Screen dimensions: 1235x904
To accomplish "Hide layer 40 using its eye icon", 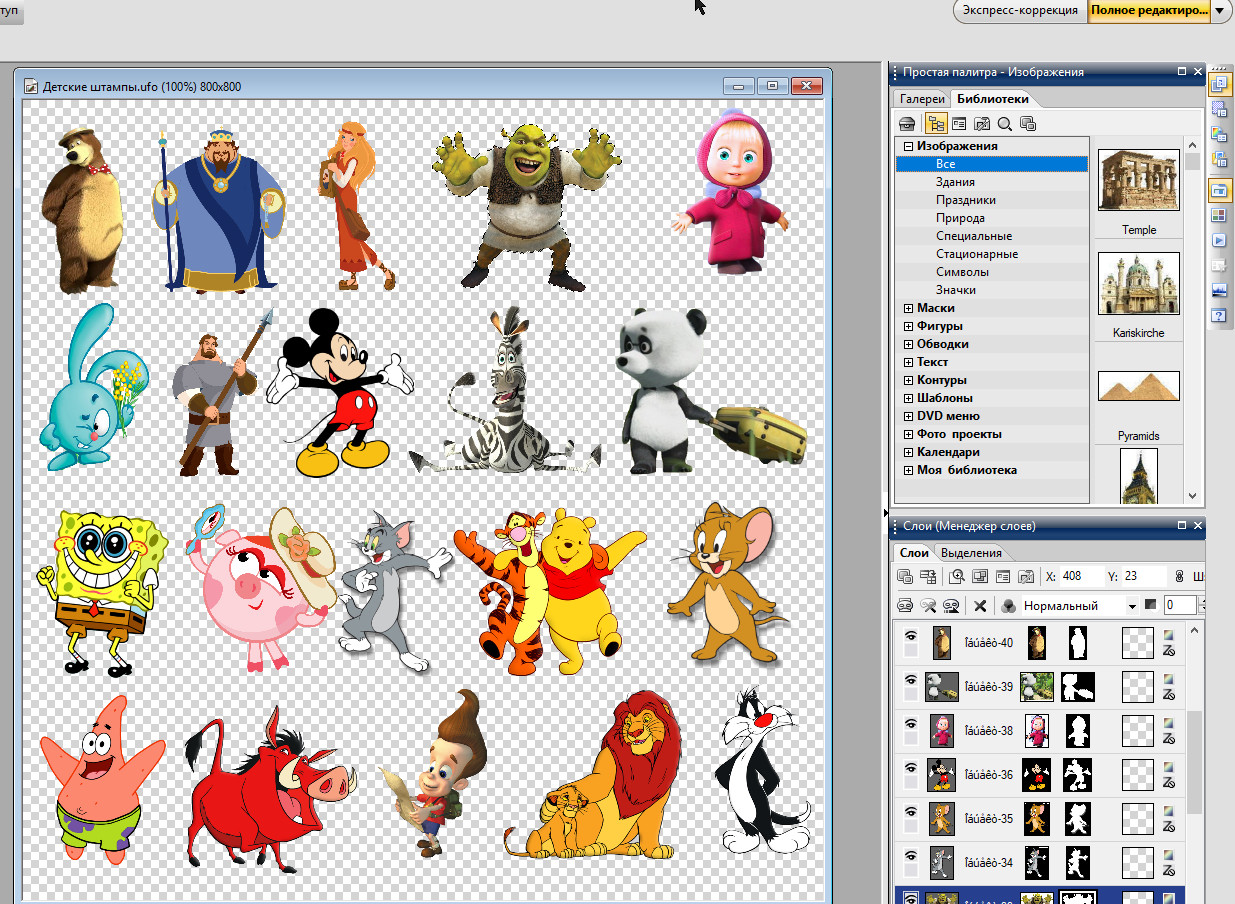I will pos(910,634).
